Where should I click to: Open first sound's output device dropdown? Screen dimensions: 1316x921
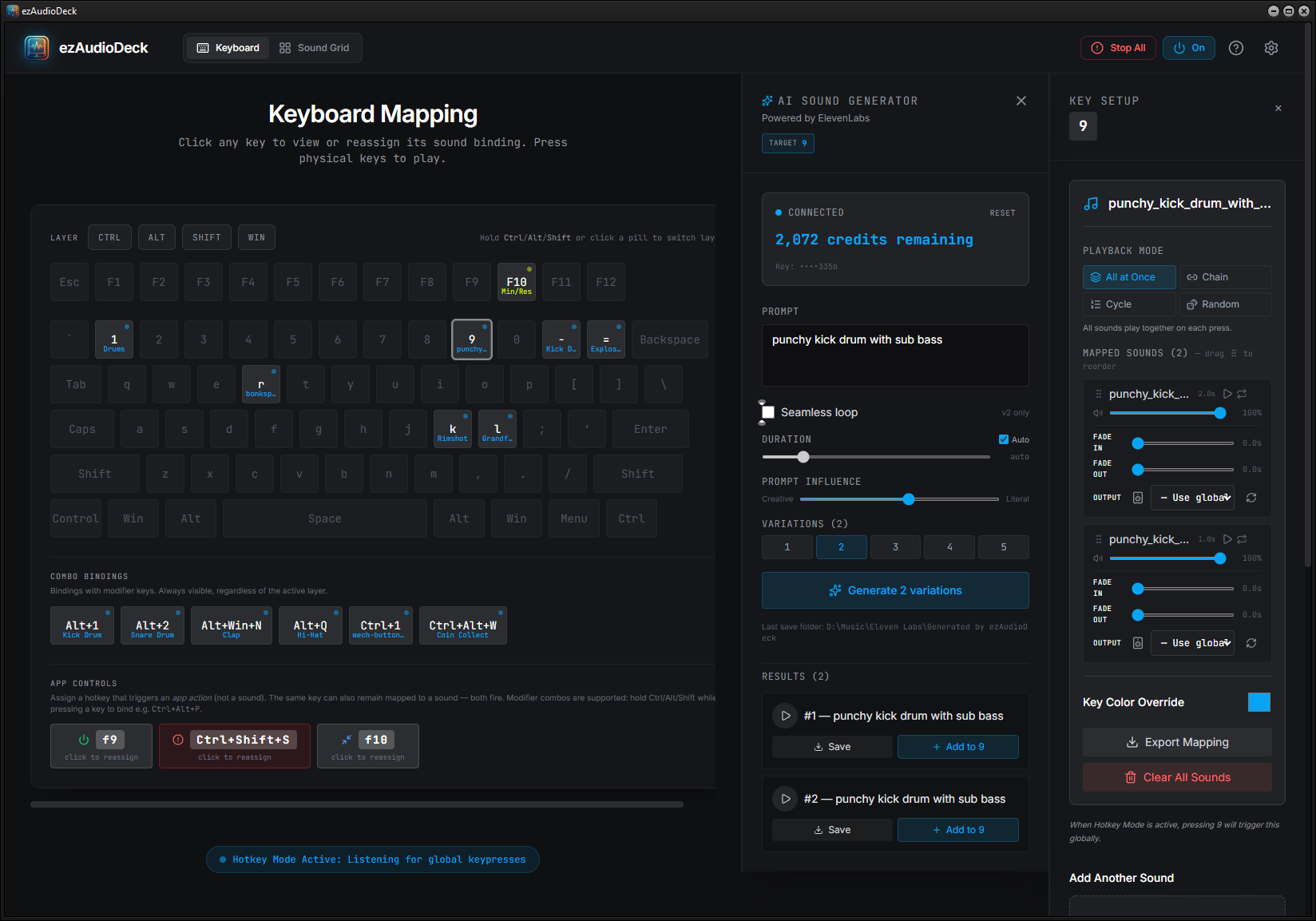[x=1192, y=498]
